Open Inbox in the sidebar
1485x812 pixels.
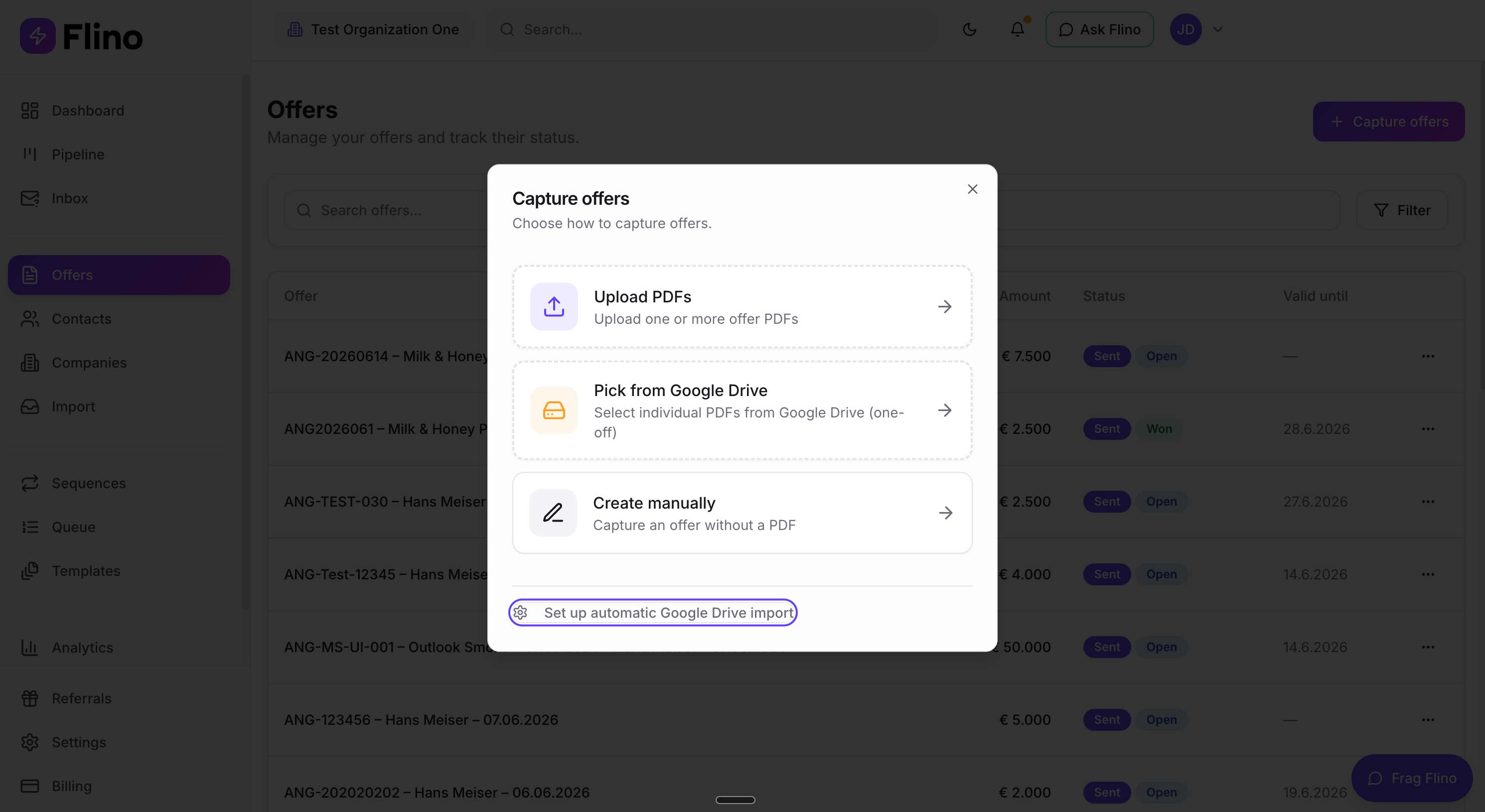click(x=119, y=198)
